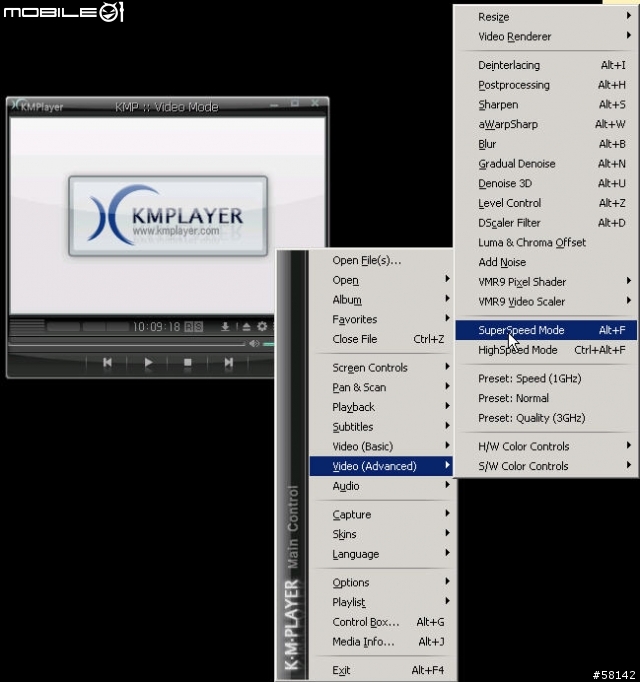
Task: Click the www.kmplayer.com link in logo
Action: coord(176,230)
